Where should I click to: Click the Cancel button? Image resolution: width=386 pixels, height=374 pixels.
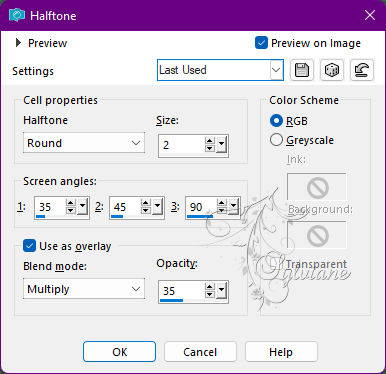(200, 352)
